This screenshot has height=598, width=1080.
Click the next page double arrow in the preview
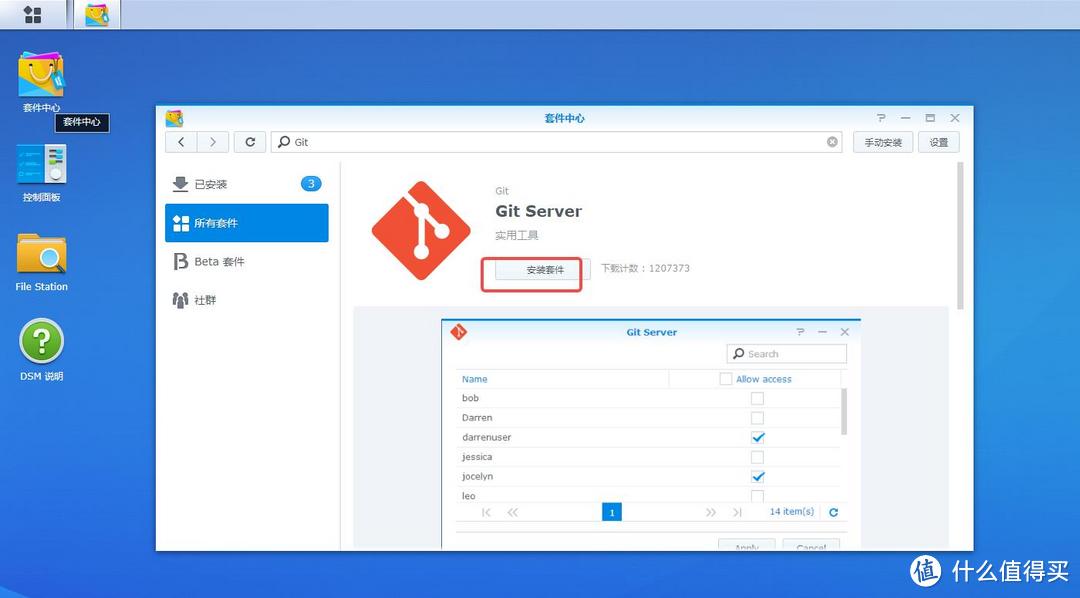(711, 513)
